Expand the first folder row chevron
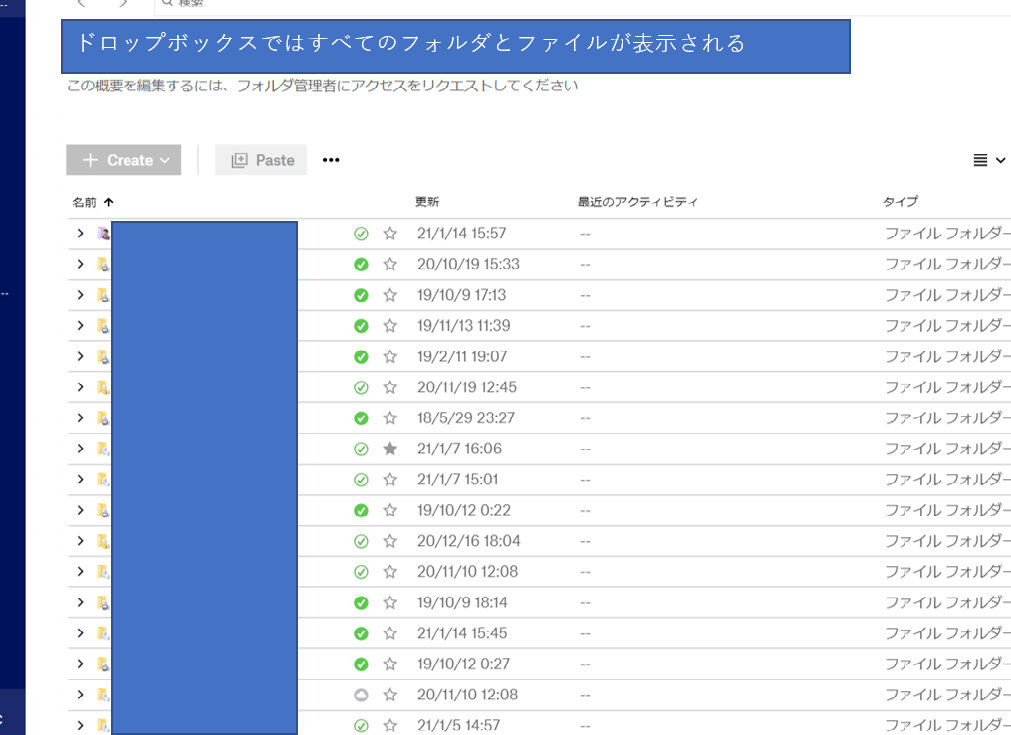Viewport: 1011px width, 735px height. pos(80,233)
